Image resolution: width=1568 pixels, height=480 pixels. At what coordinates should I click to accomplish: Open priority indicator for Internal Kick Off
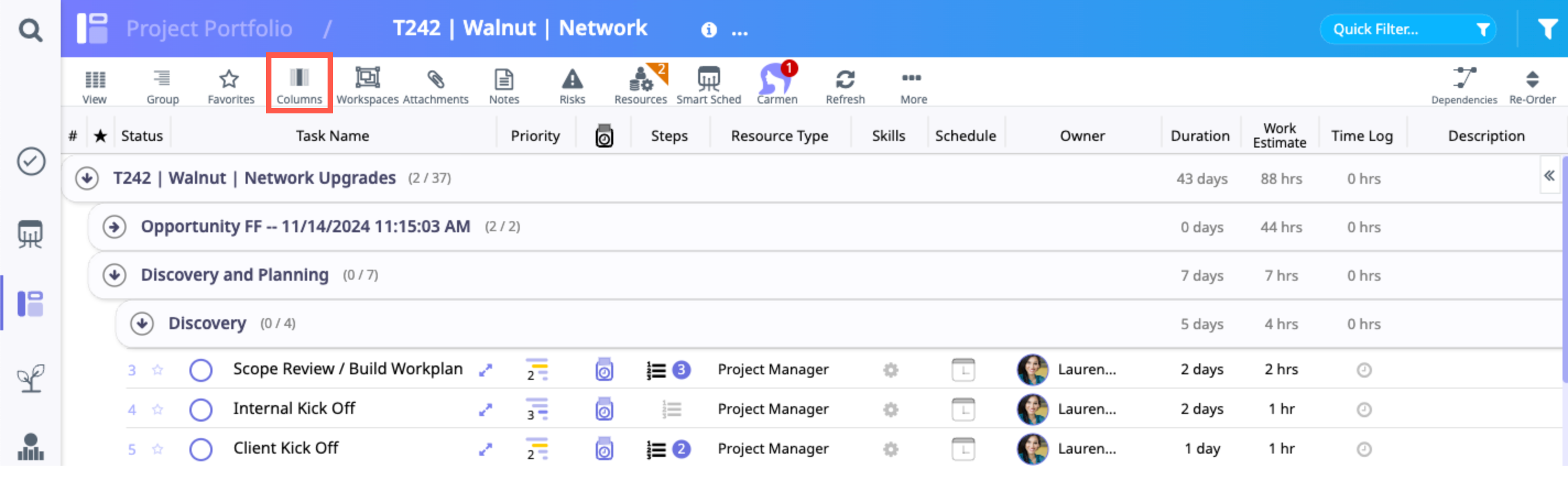(x=536, y=410)
